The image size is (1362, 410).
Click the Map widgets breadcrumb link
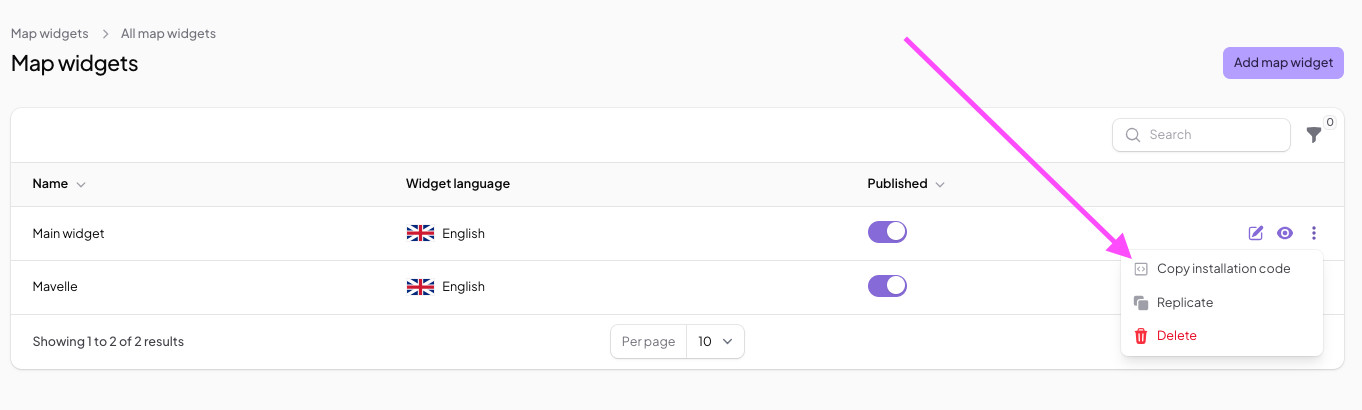[48, 34]
